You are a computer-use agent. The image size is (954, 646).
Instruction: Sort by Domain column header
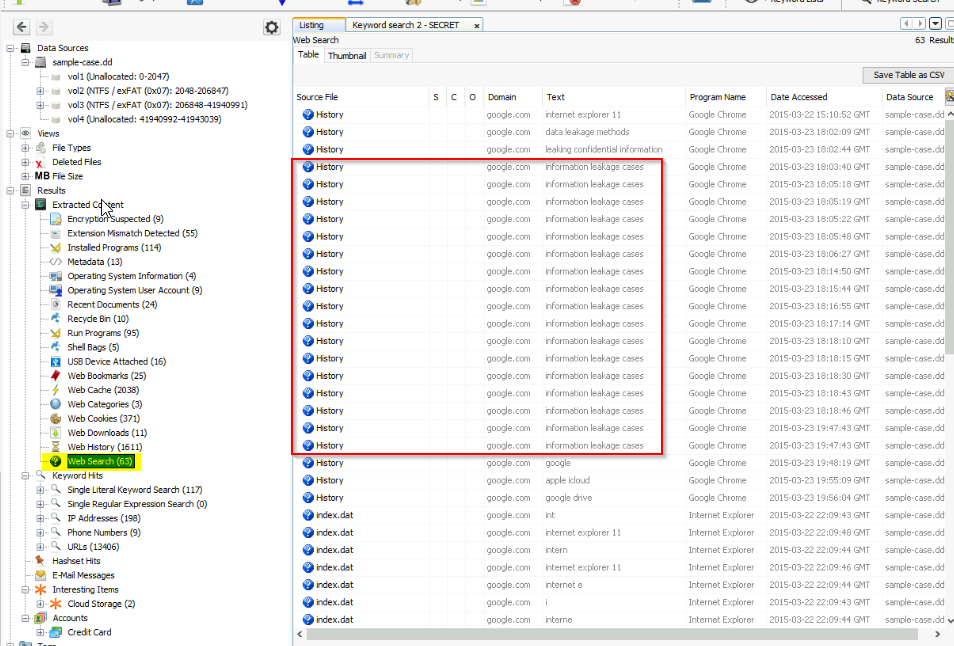point(512,97)
